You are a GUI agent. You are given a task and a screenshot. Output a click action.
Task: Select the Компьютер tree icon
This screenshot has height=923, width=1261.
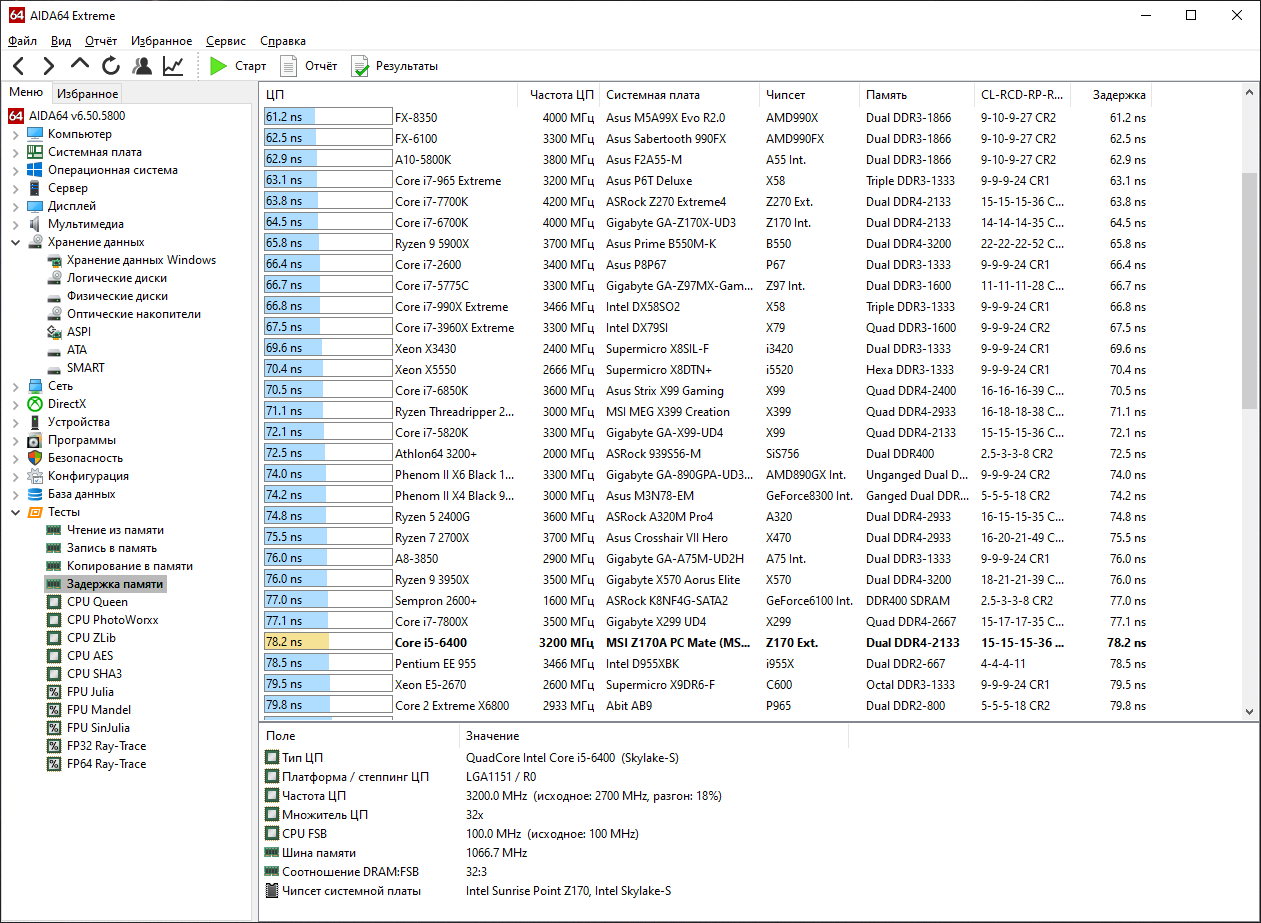pos(35,134)
